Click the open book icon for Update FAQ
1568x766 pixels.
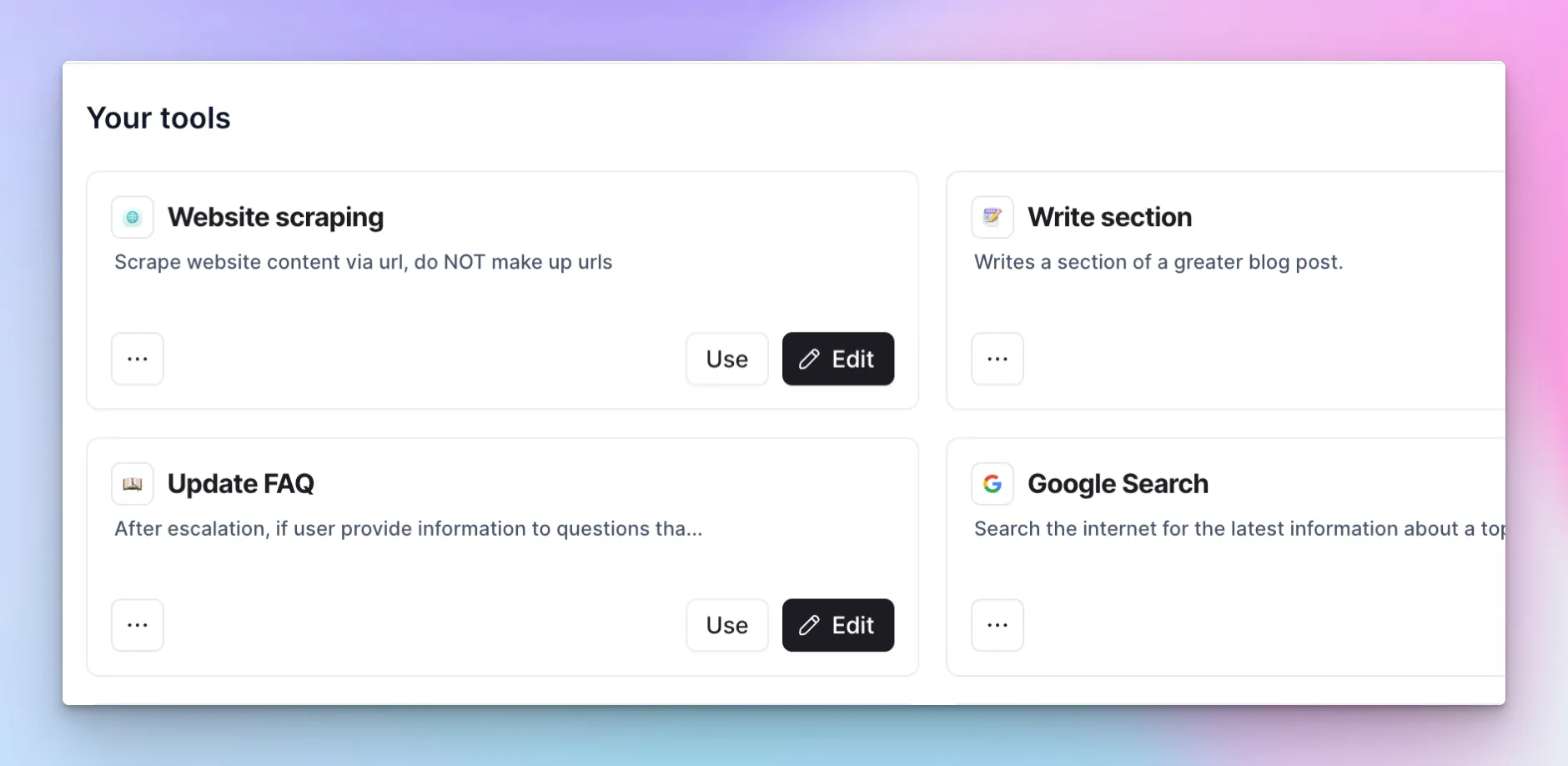click(x=133, y=484)
